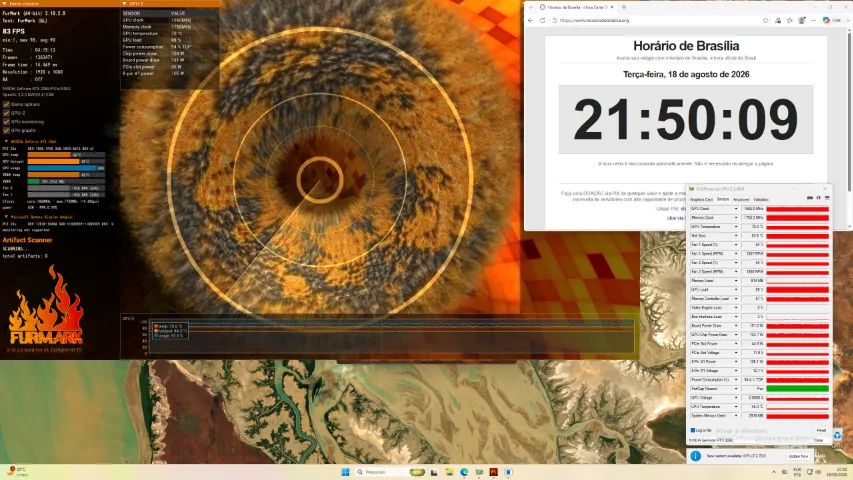853x480 pixels.
Task: Collapse the NVIDIA GeForce RTX section in FurMark
Action: [6, 141]
